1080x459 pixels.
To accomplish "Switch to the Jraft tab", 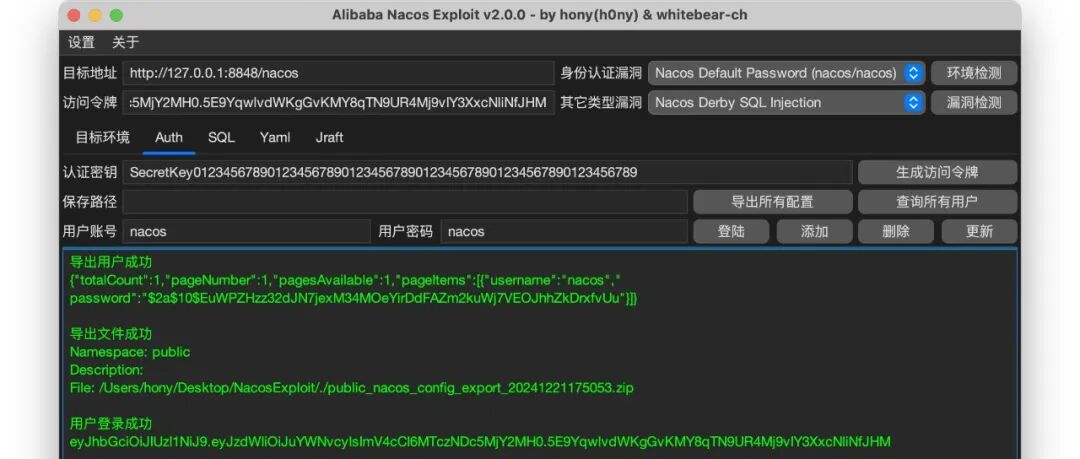I will click(x=329, y=137).
